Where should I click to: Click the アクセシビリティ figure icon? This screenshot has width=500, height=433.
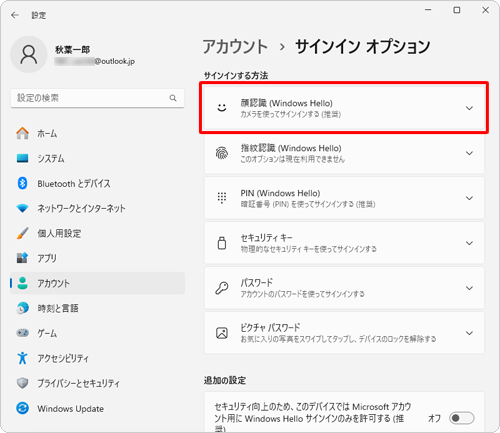point(22,358)
